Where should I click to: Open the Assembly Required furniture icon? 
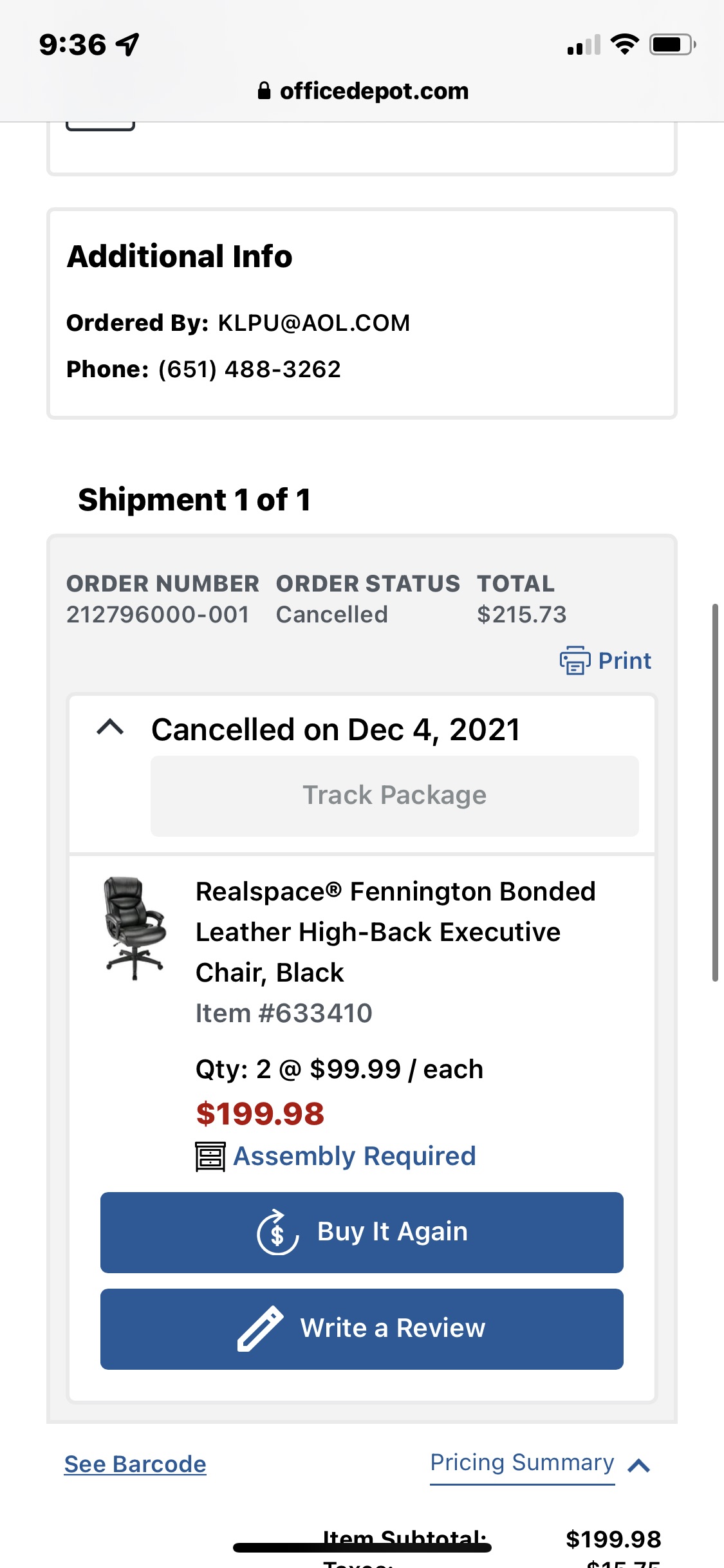tap(210, 1155)
